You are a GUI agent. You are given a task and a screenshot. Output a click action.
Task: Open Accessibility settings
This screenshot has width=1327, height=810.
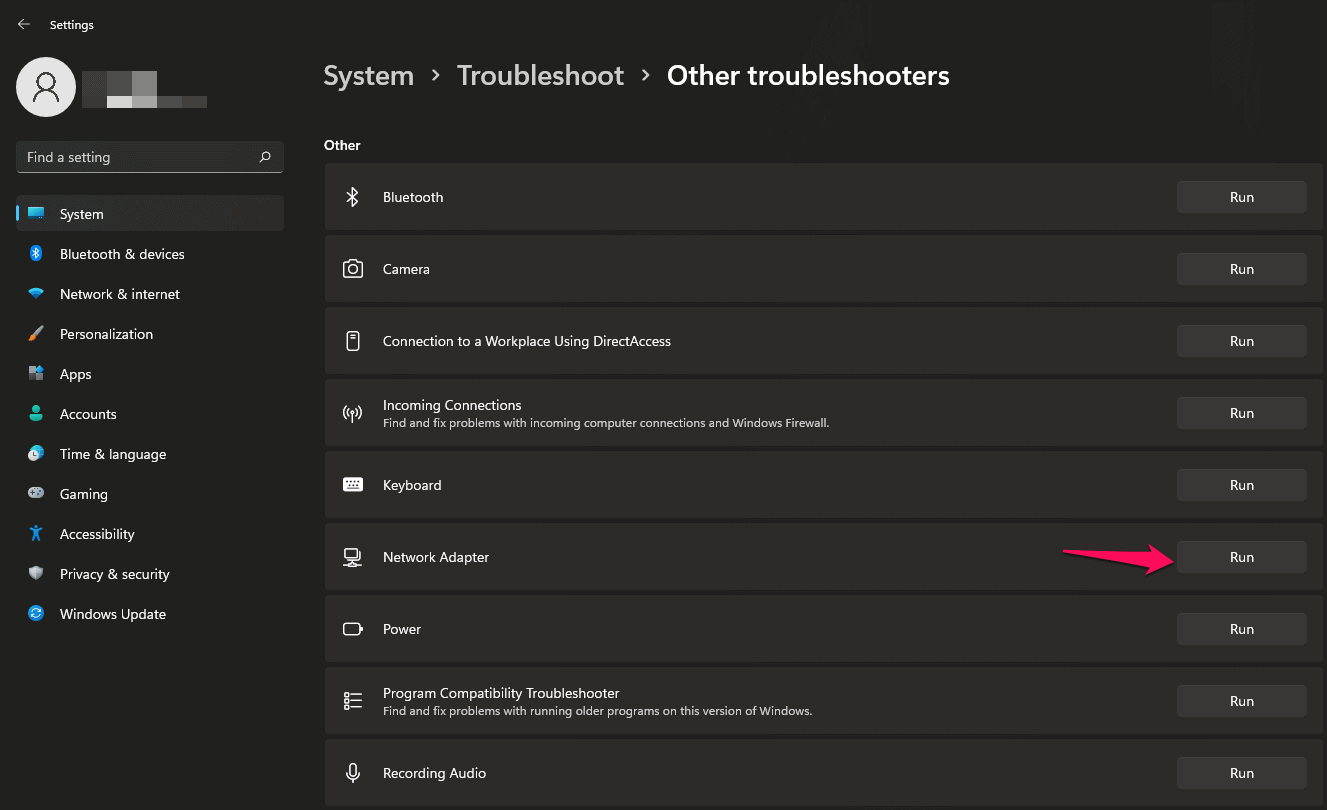(x=150, y=534)
